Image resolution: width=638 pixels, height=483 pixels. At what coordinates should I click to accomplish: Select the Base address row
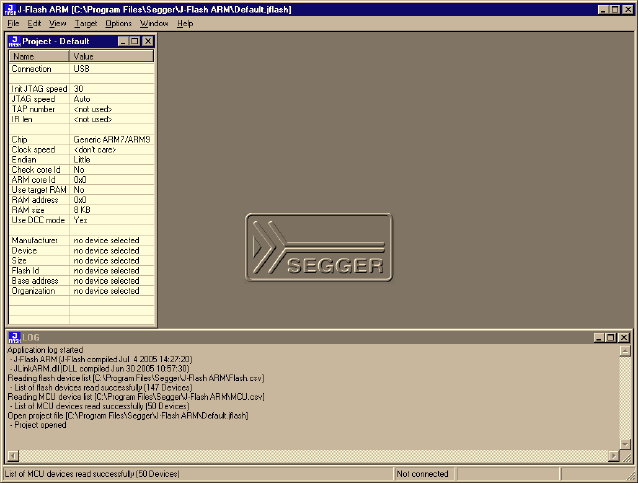click(82, 281)
